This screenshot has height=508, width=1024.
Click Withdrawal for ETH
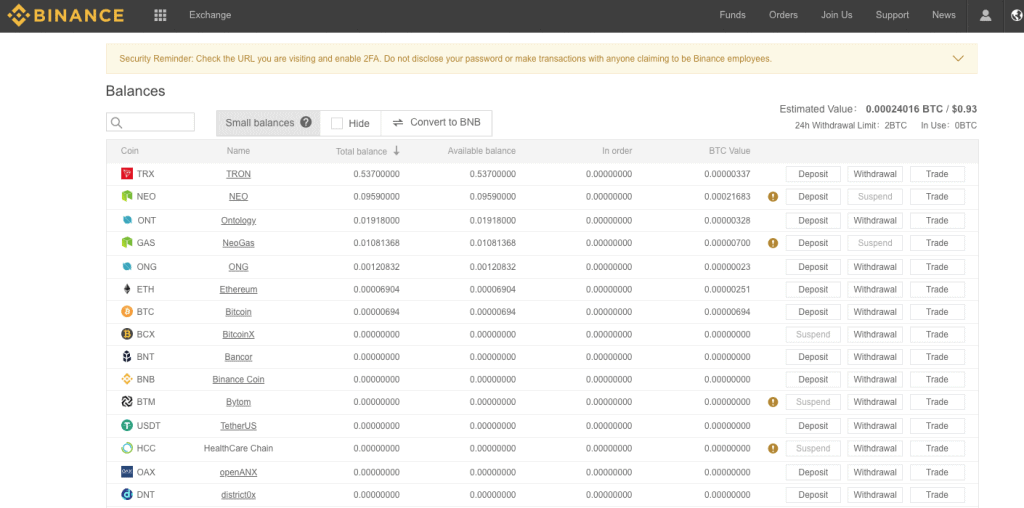(875, 289)
